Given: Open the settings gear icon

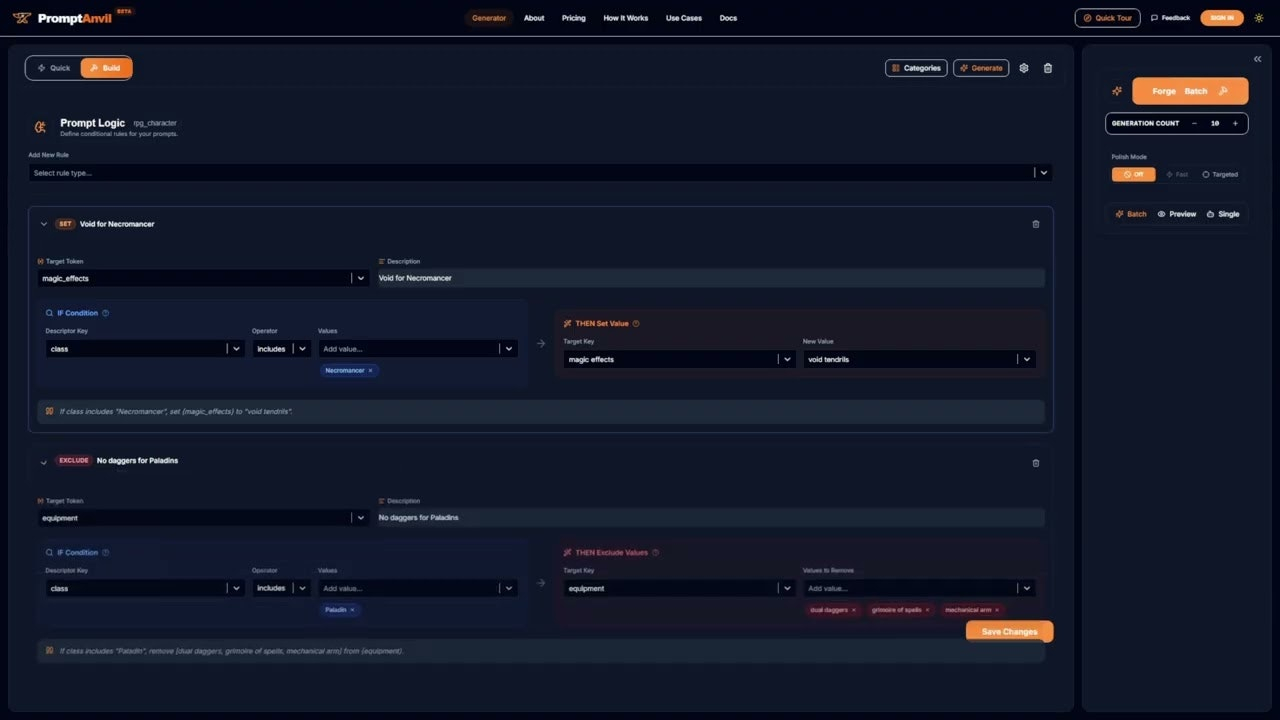Looking at the screenshot, I should click(x=1023, y=68).
